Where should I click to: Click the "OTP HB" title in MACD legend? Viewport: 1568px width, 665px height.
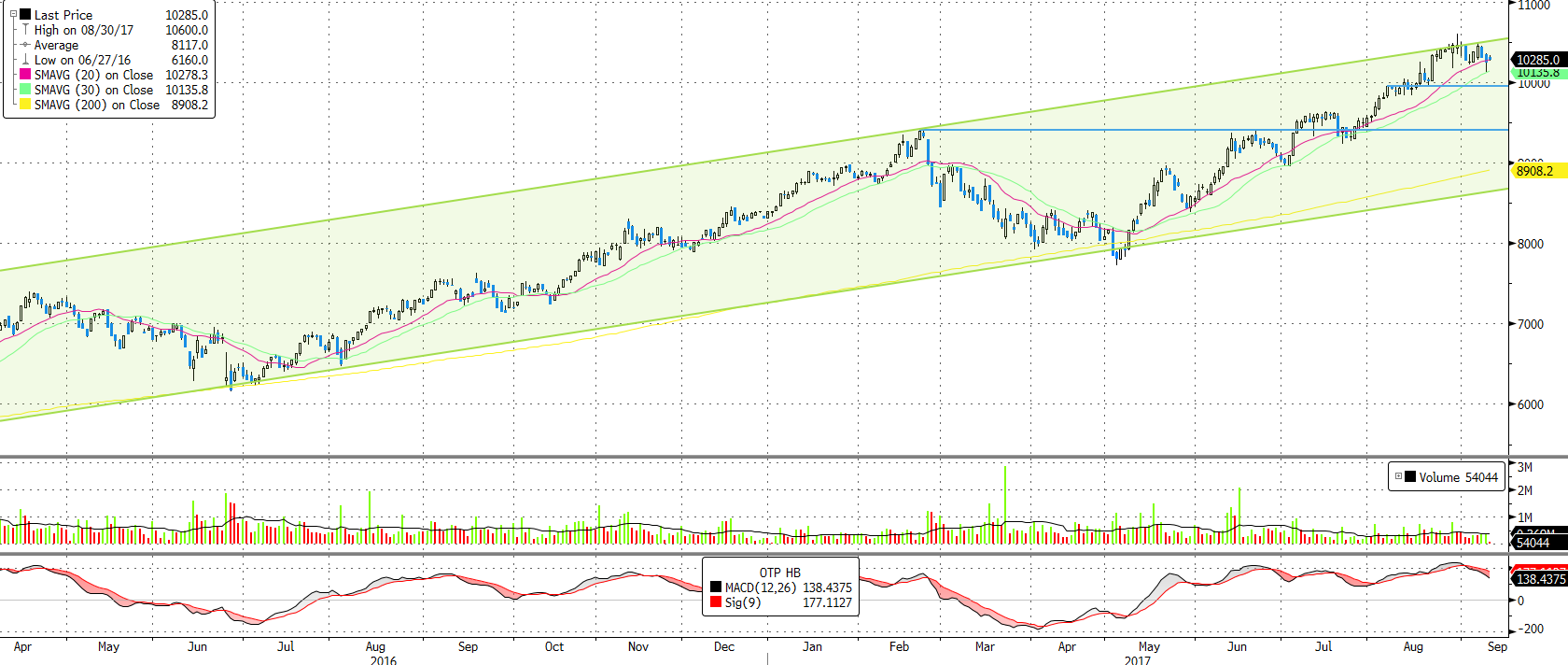pos(779,573)
